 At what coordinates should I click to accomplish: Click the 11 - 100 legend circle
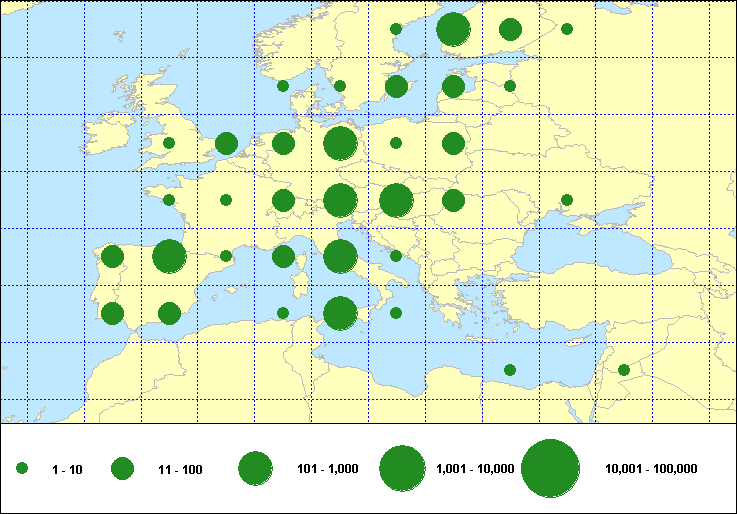click(122, 468)
